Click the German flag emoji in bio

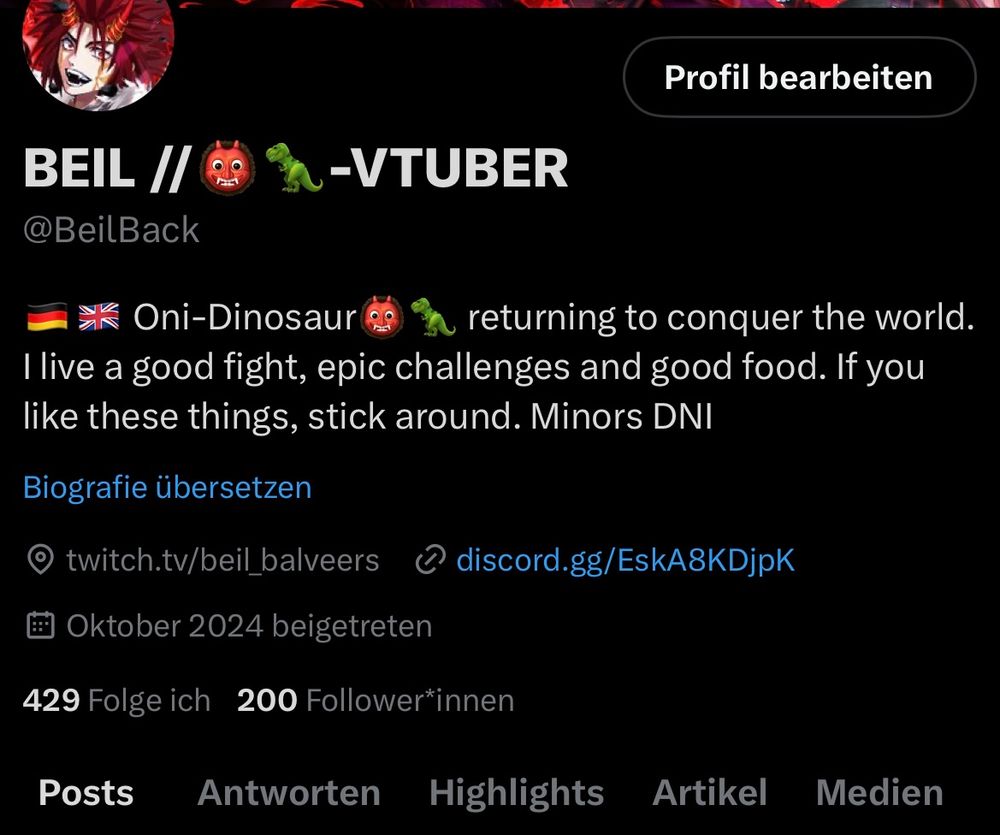point(48,317)
